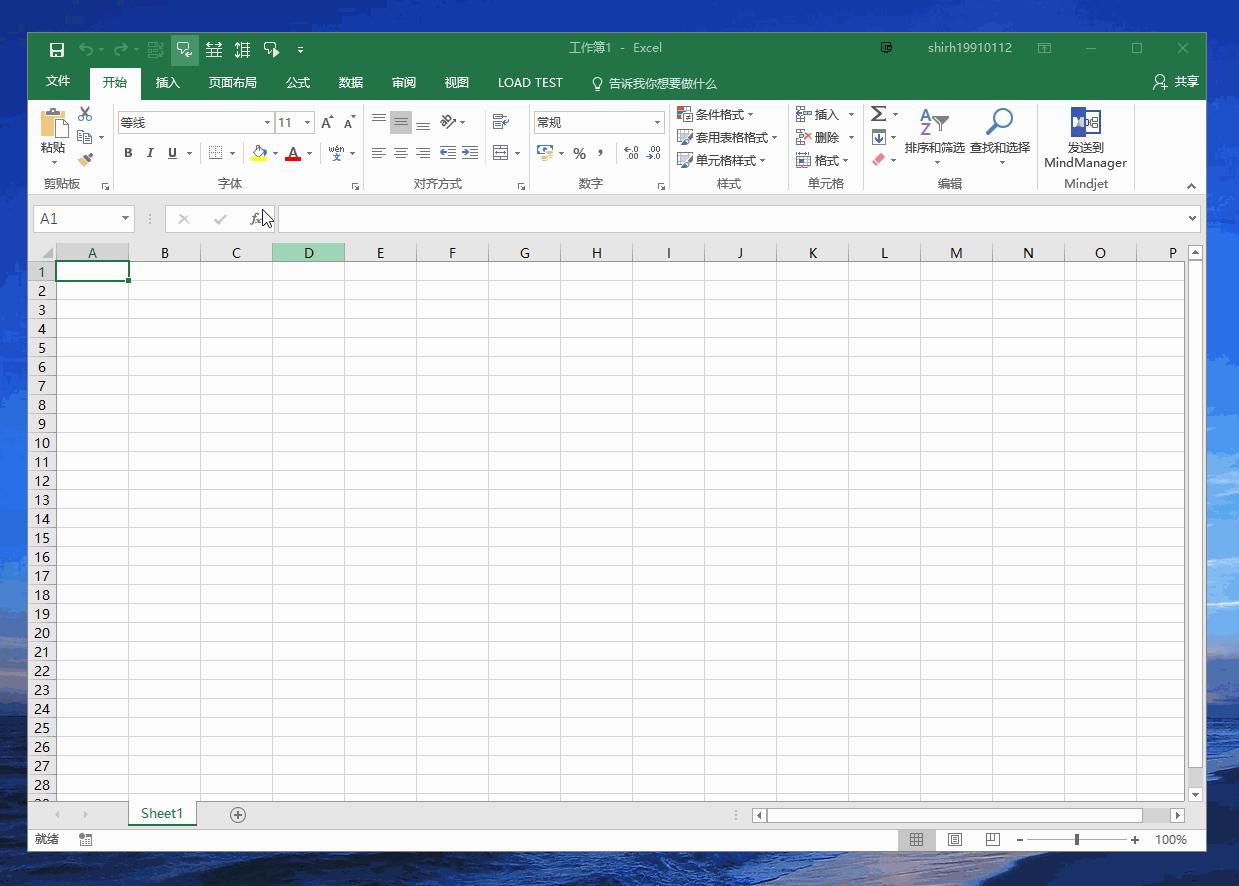
Task: Collapse the ribbon with the chevron
Action: click(1191, 186)
